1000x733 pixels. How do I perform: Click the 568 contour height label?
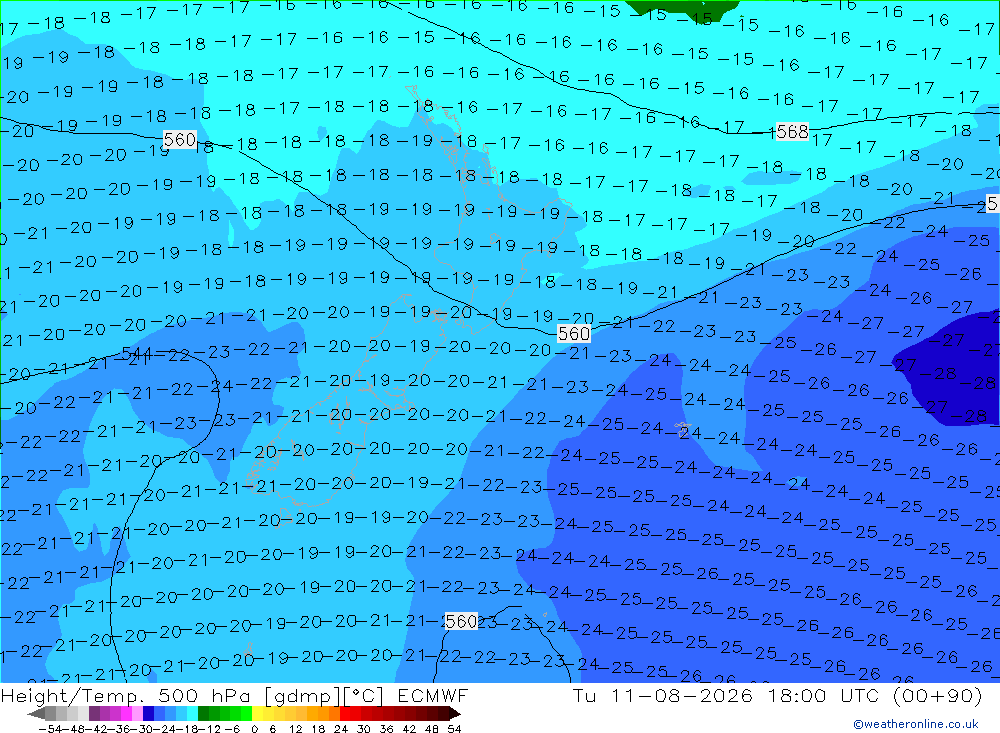click(792, 131)
